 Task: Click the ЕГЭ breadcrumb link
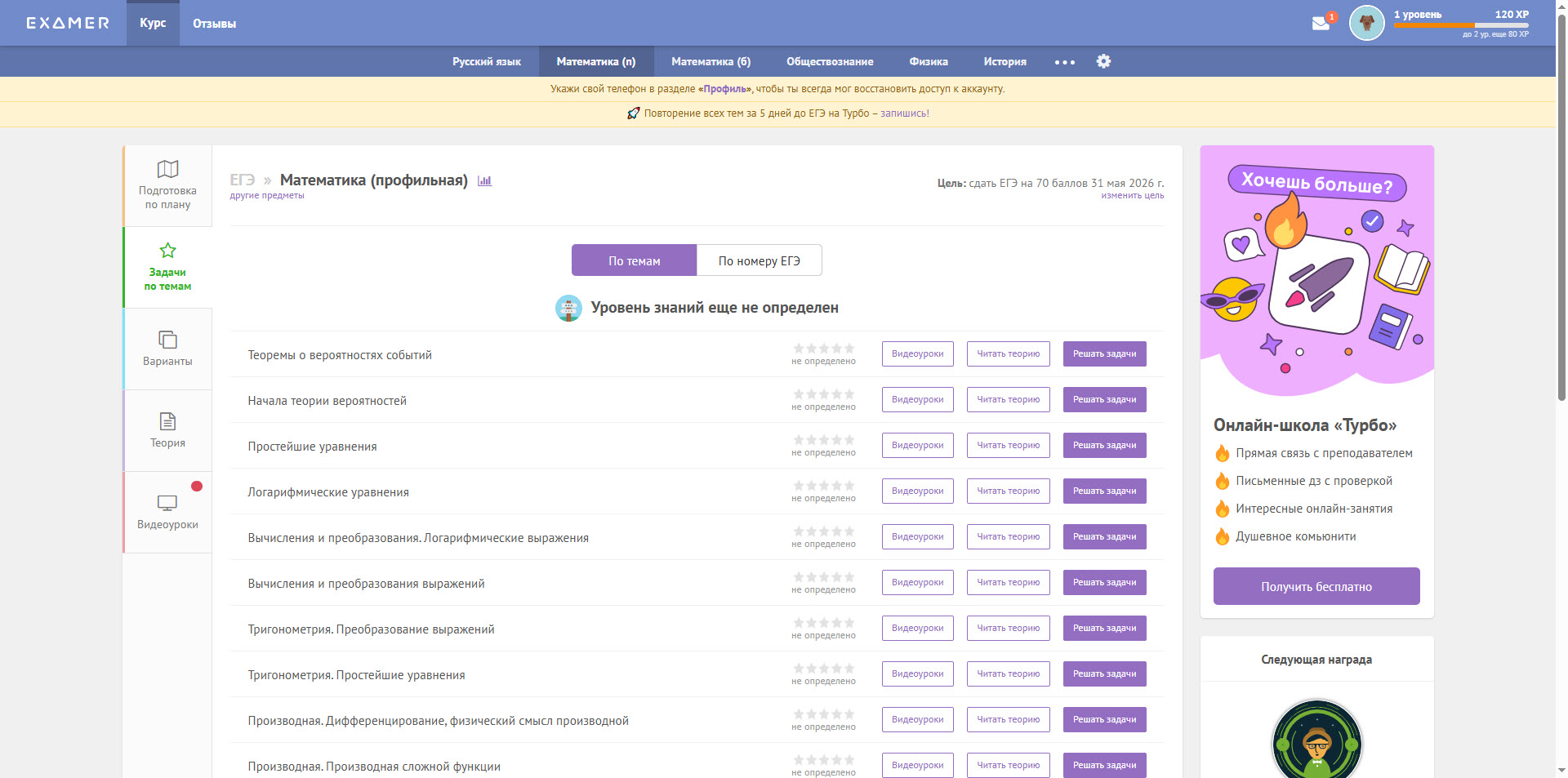(x=243, y=180)
